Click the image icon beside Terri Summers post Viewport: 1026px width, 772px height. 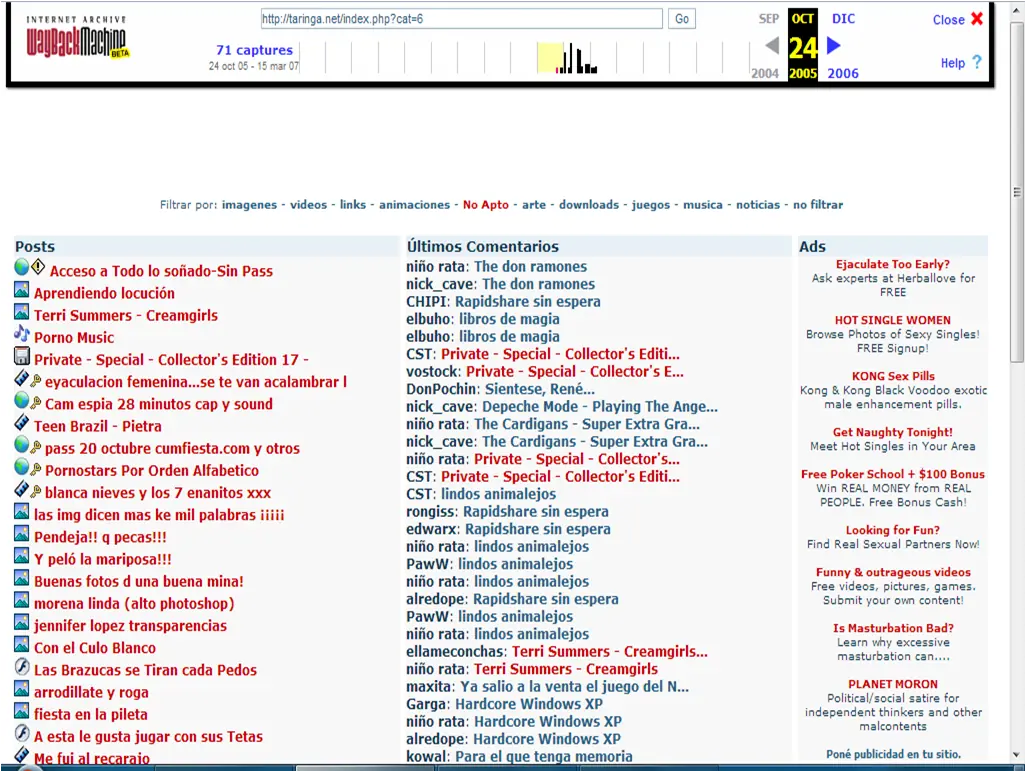(x=22, y=311)
